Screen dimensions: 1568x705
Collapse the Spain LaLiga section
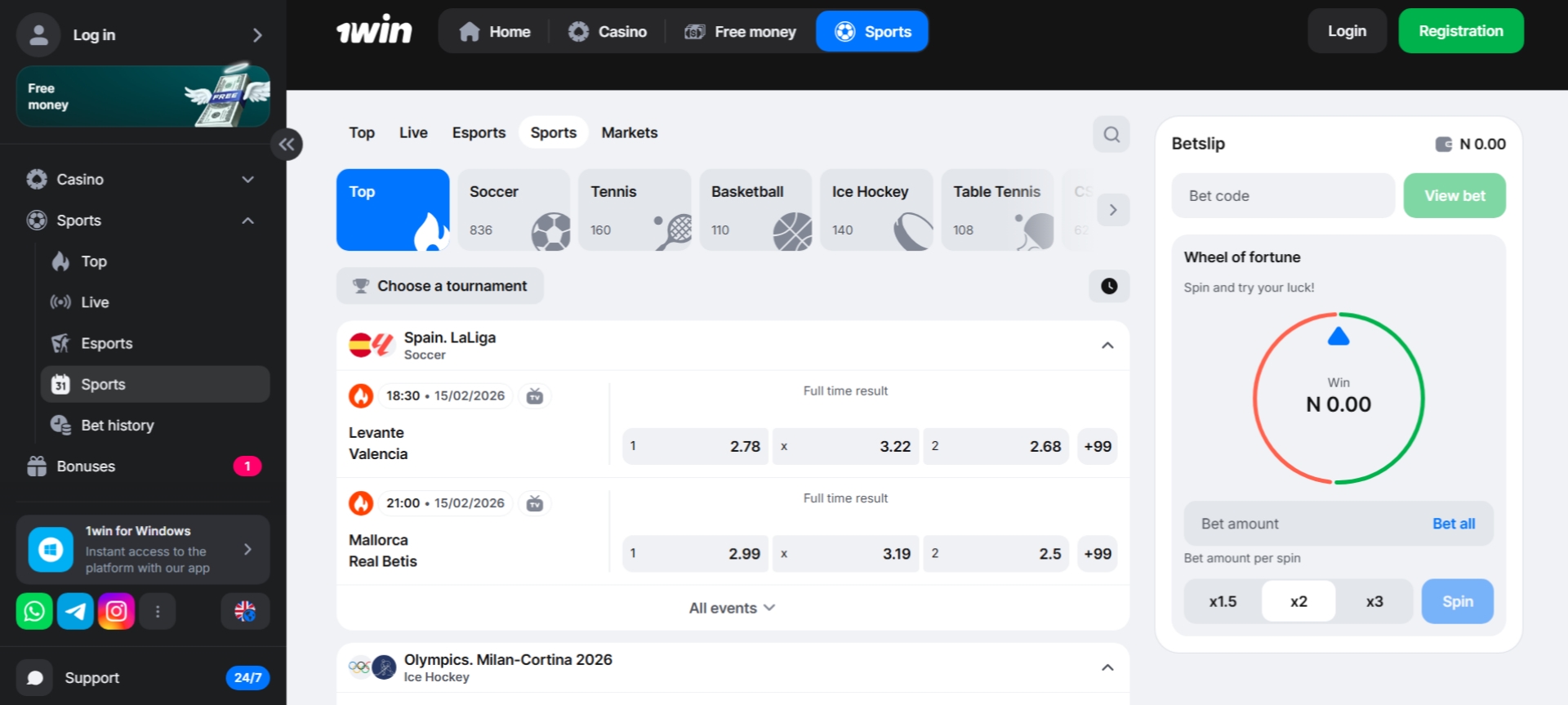pyautogui.click(x=1107, y=346)
